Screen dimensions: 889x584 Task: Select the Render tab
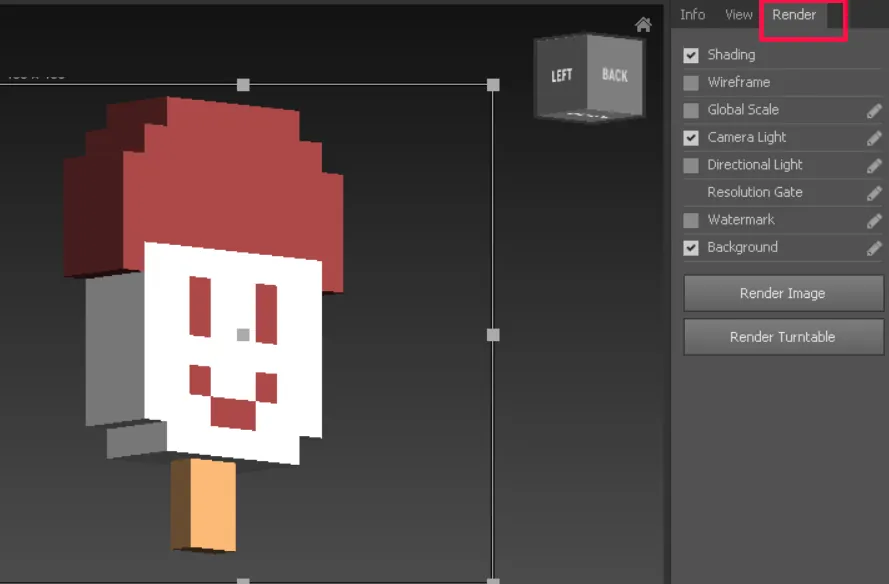tap(794, 15)
